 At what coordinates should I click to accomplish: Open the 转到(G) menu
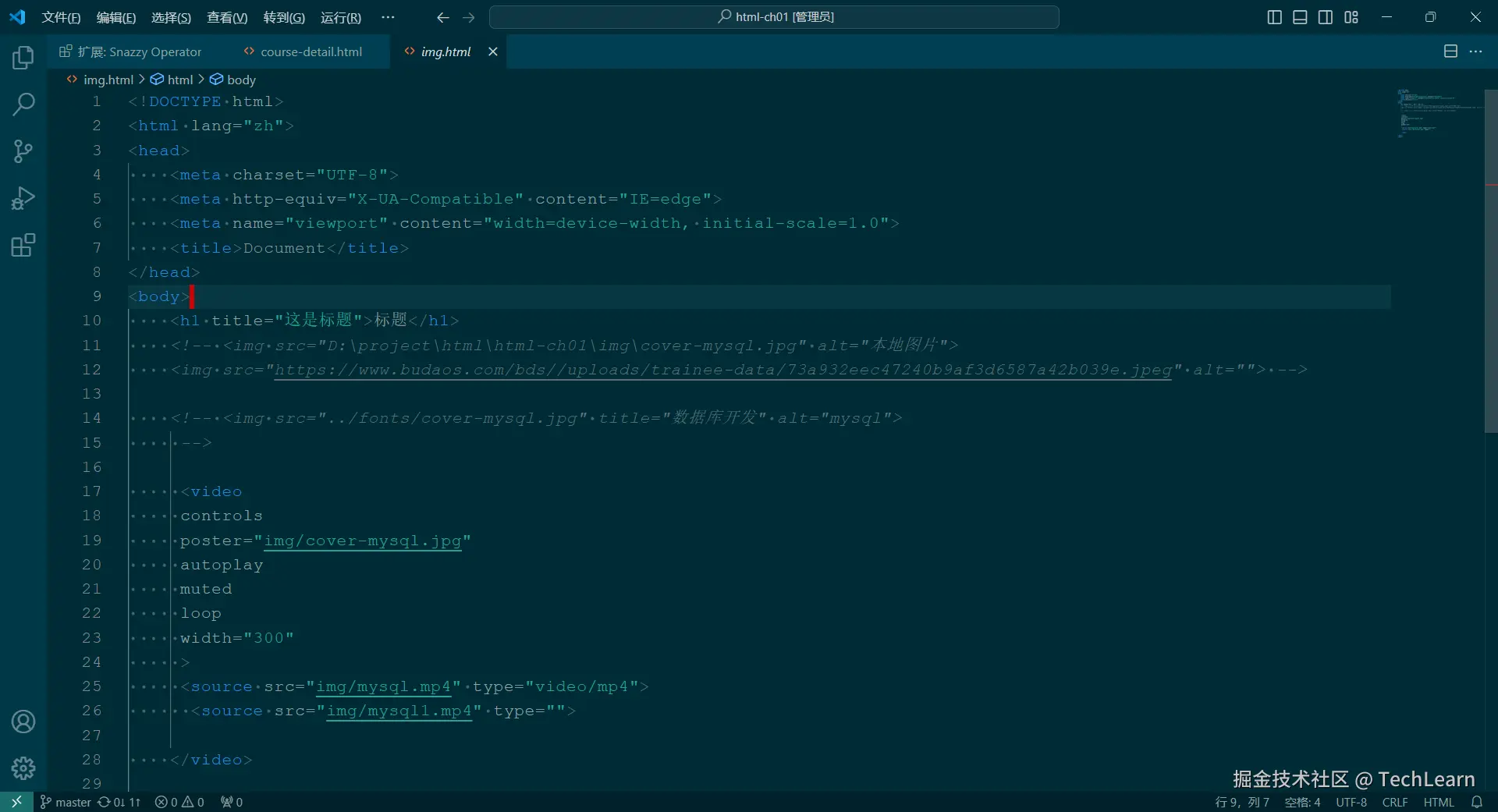pyautogui.click(x=284, y=17)
